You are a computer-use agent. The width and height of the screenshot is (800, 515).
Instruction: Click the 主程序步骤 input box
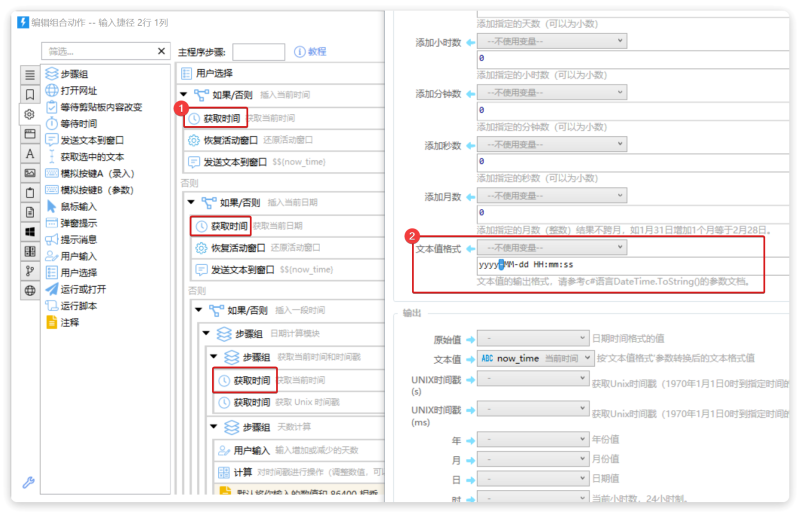click(x=258, y=52)
